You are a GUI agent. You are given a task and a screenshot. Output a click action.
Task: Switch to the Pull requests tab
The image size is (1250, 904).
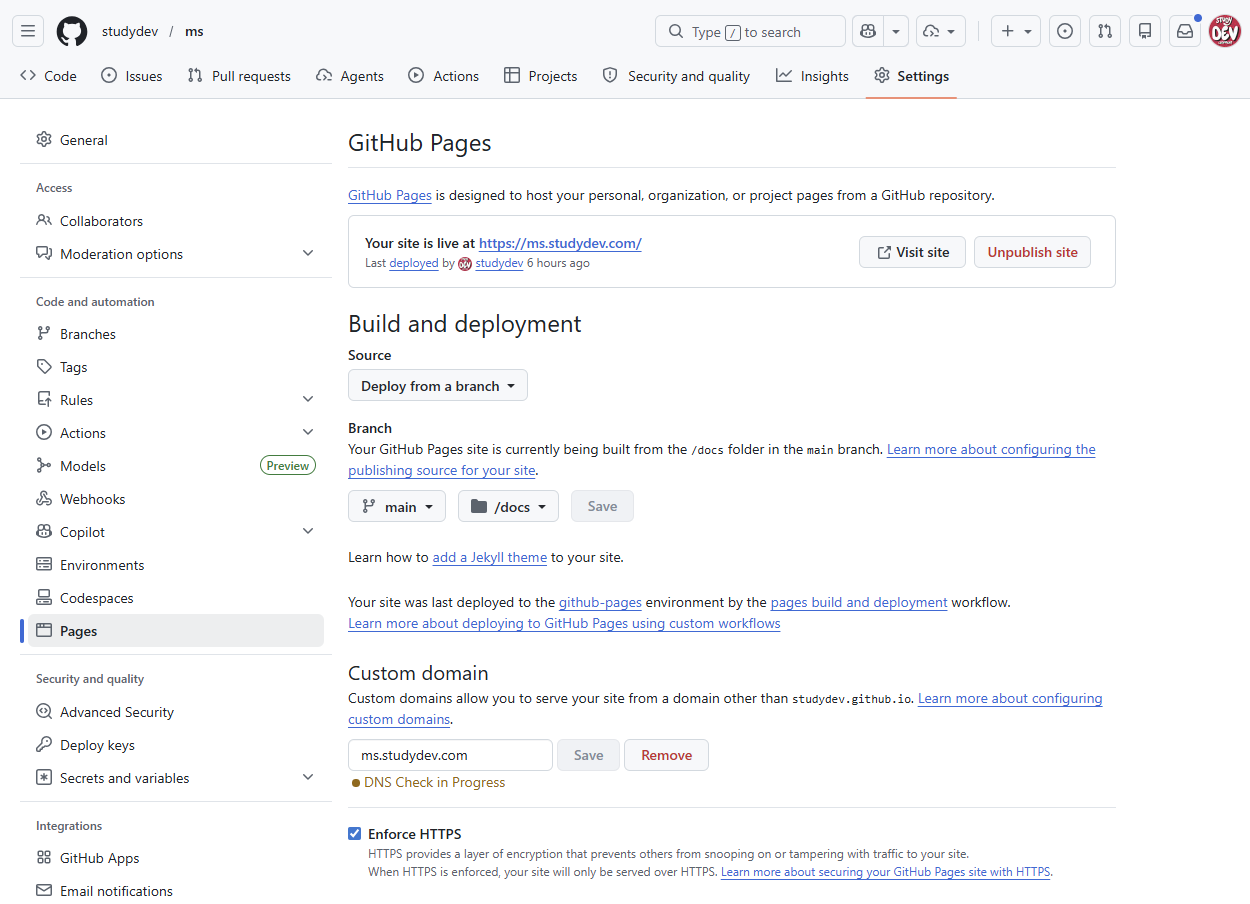tap(239, 76)
